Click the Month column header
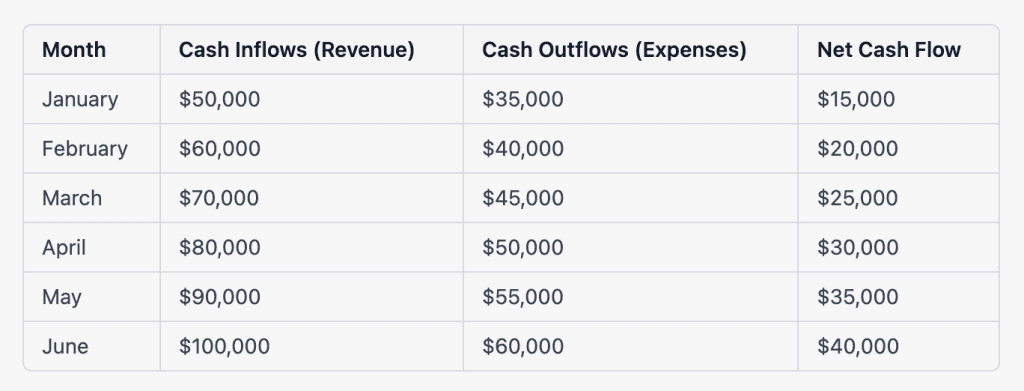Image resolution: width=1024 pixels, height=391 pixels. (74, 50)
